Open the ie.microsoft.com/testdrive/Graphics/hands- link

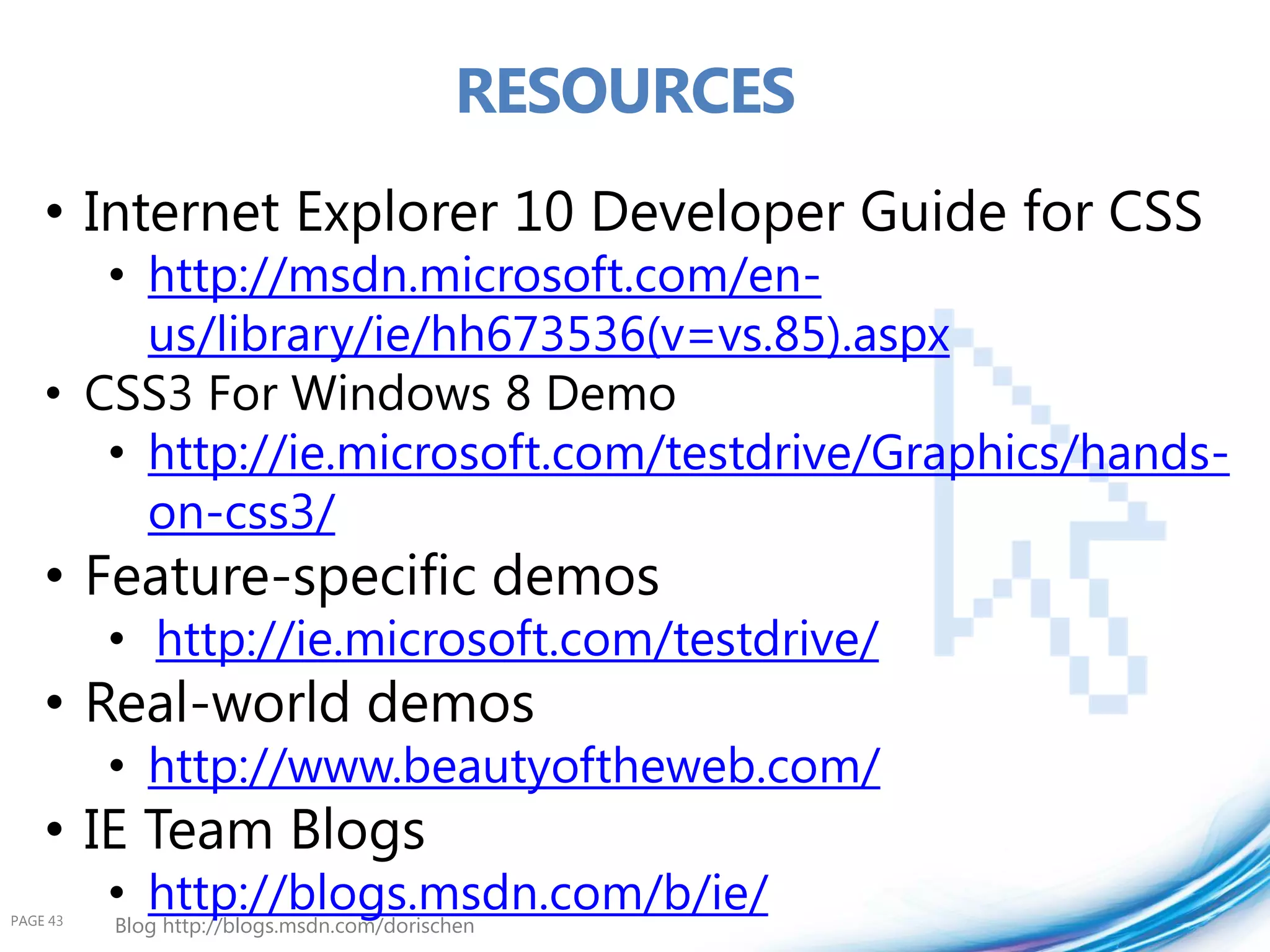pos(688,454)
